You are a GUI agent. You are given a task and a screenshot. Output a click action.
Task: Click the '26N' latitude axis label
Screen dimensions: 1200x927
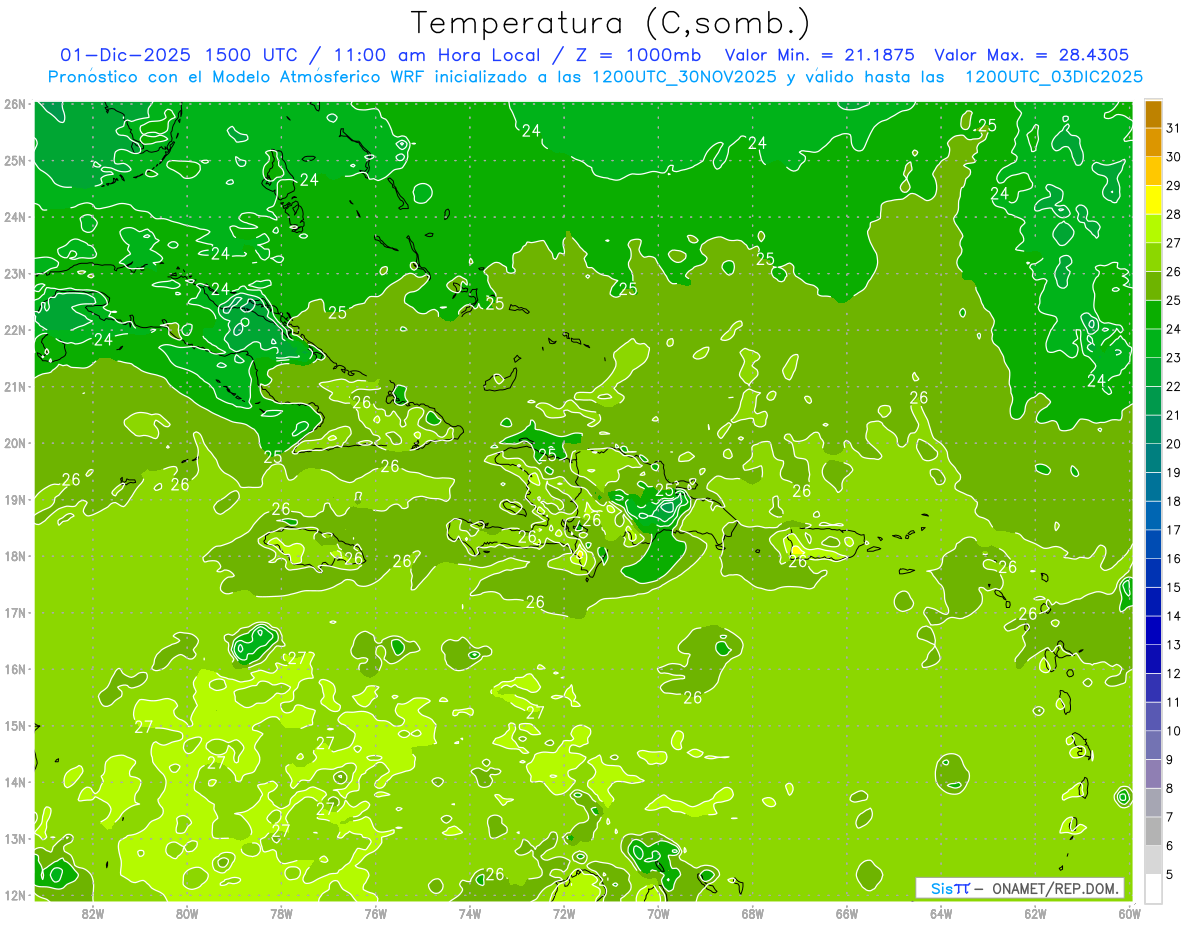(15, 103)
